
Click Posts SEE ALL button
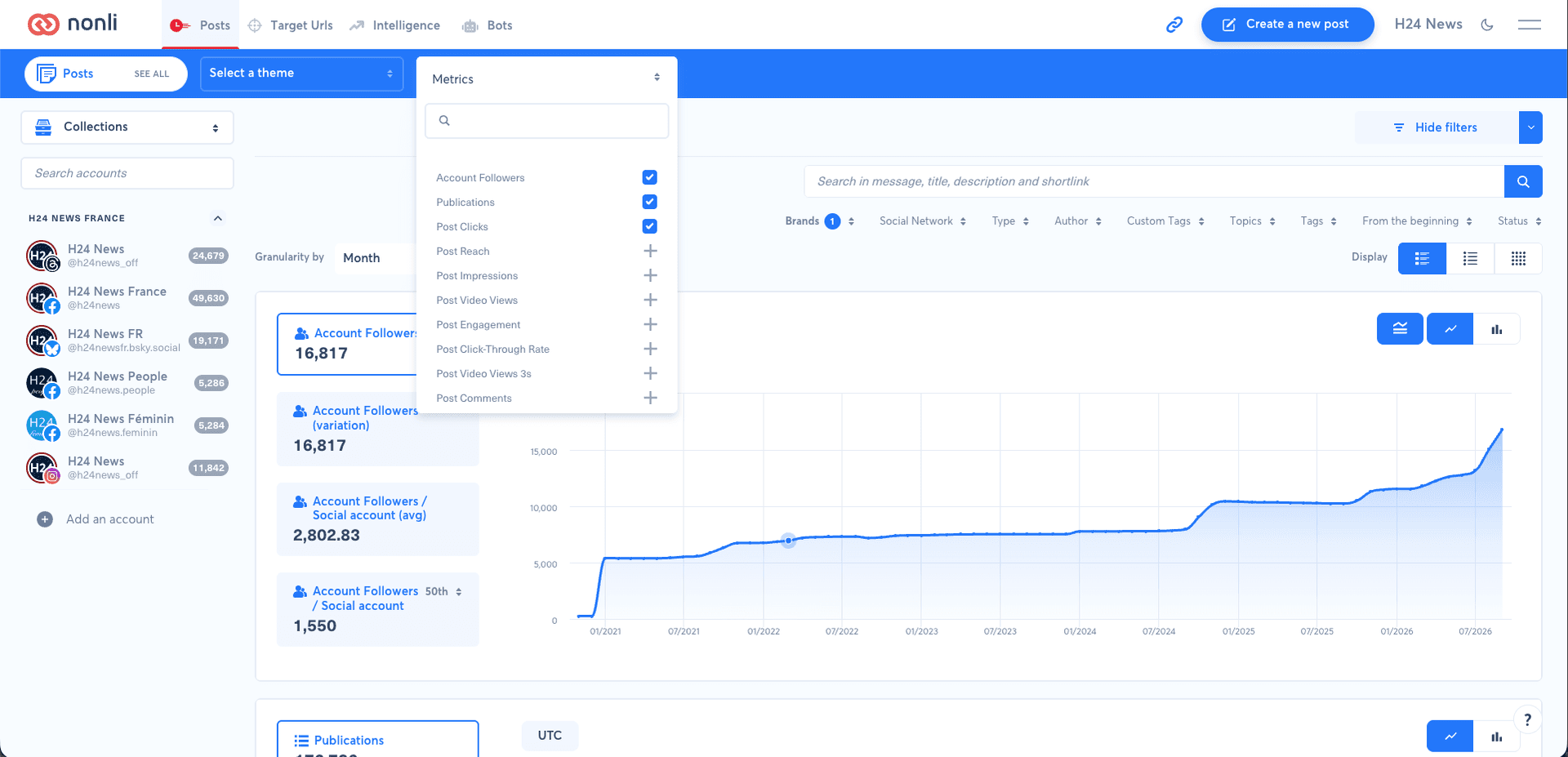click(105, 73)
